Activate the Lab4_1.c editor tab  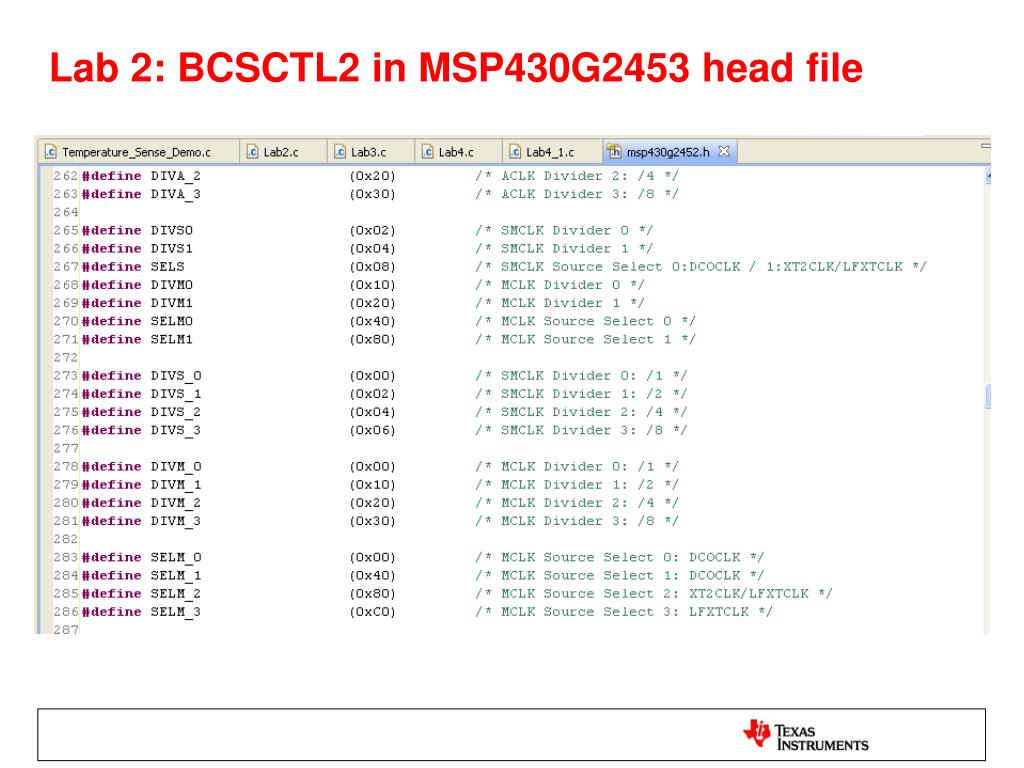pos(550,152)
